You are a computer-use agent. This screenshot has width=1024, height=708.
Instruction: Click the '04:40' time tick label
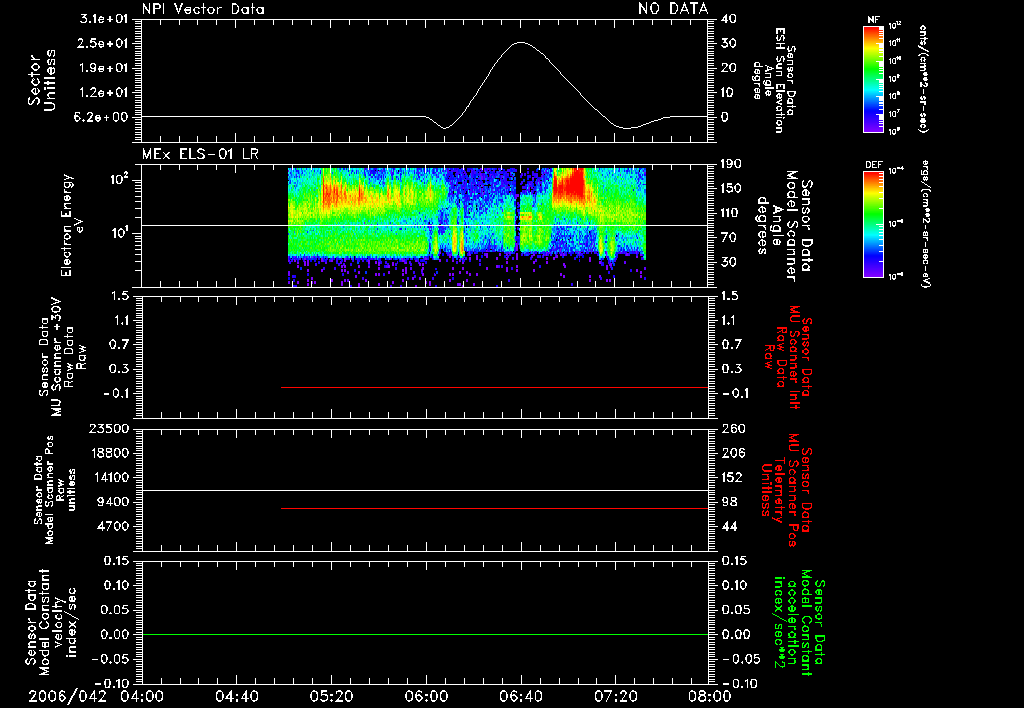[x=236, y=696]
